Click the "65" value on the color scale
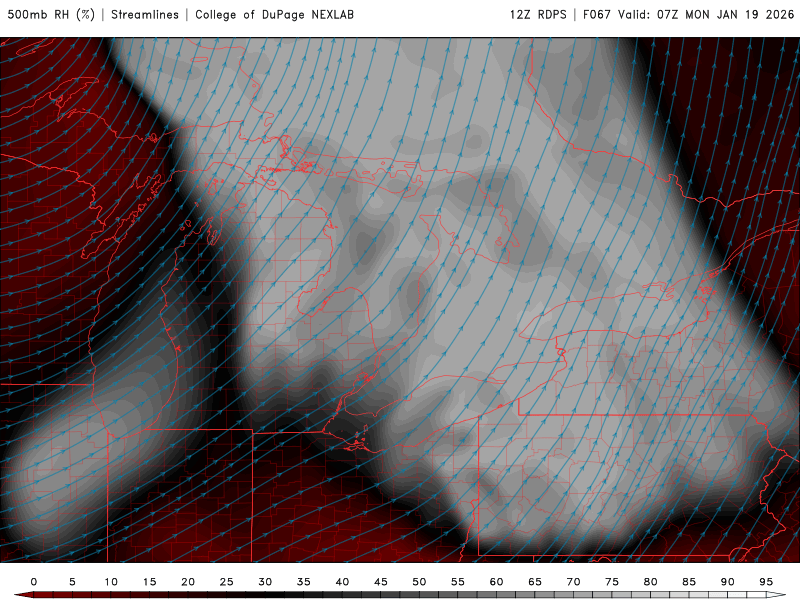The image size is (800, 600). point(535,582)
